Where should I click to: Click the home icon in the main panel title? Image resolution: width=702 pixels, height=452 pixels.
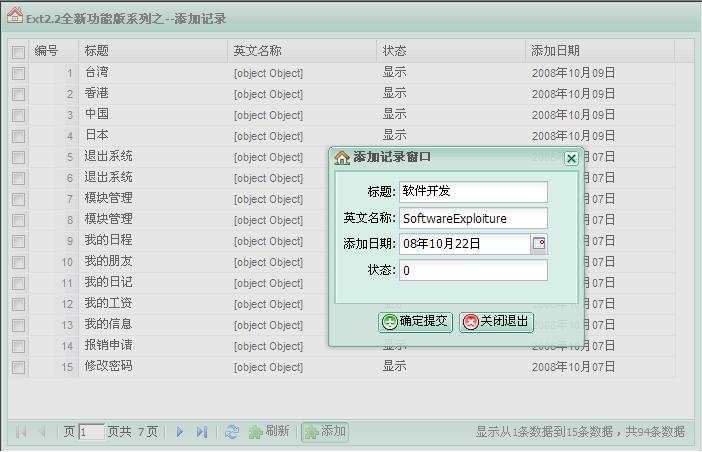14,15
